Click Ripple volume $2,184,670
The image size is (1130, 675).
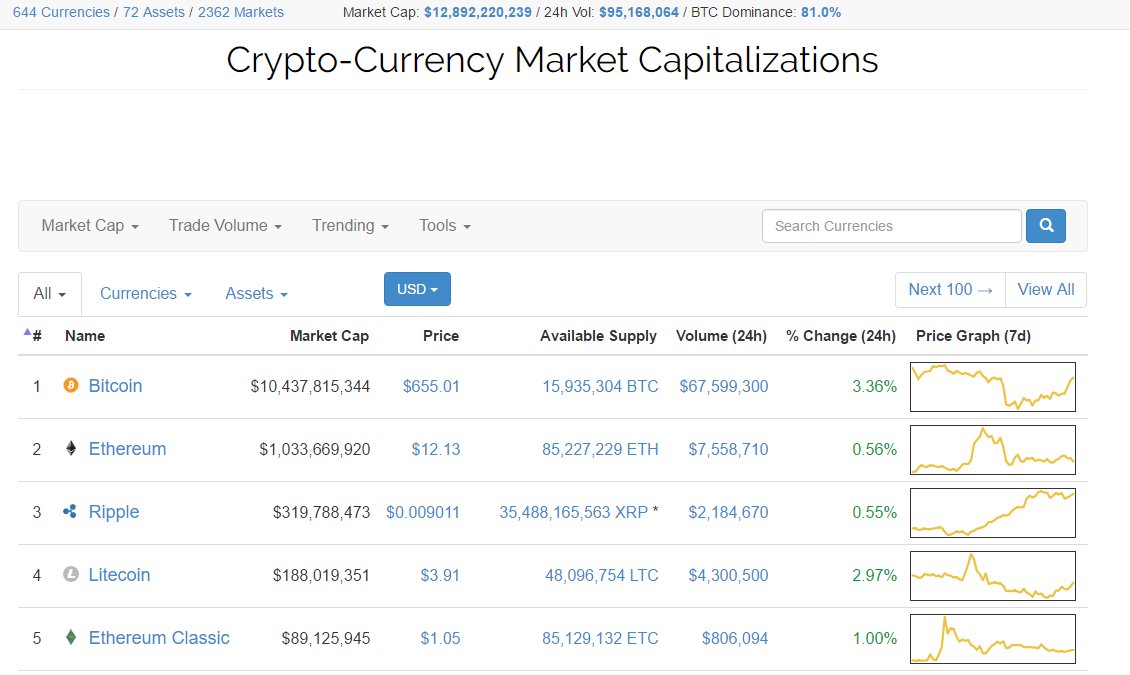click(x=729, y=512)
